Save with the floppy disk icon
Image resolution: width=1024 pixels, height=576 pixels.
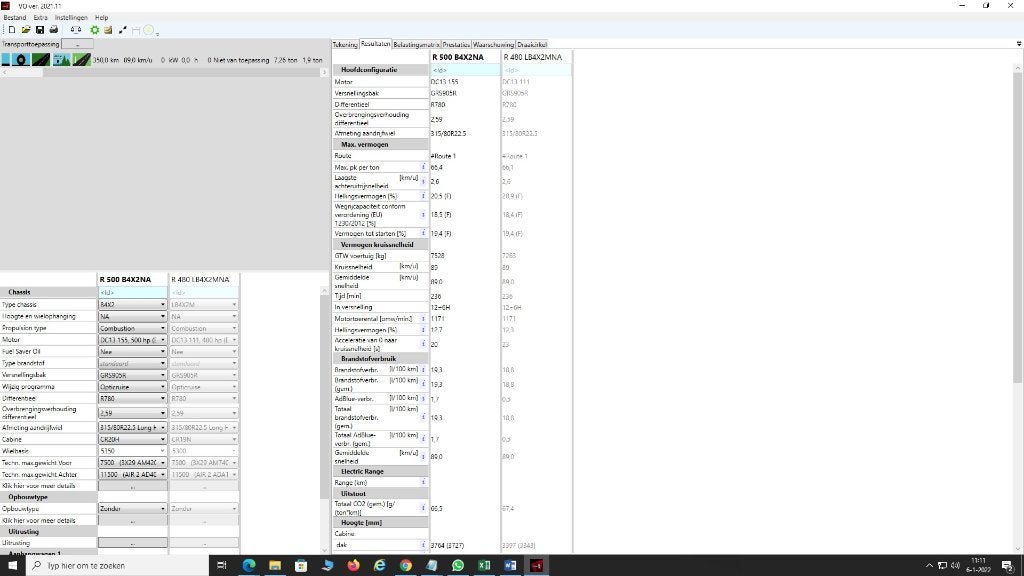tap(40, 30)
